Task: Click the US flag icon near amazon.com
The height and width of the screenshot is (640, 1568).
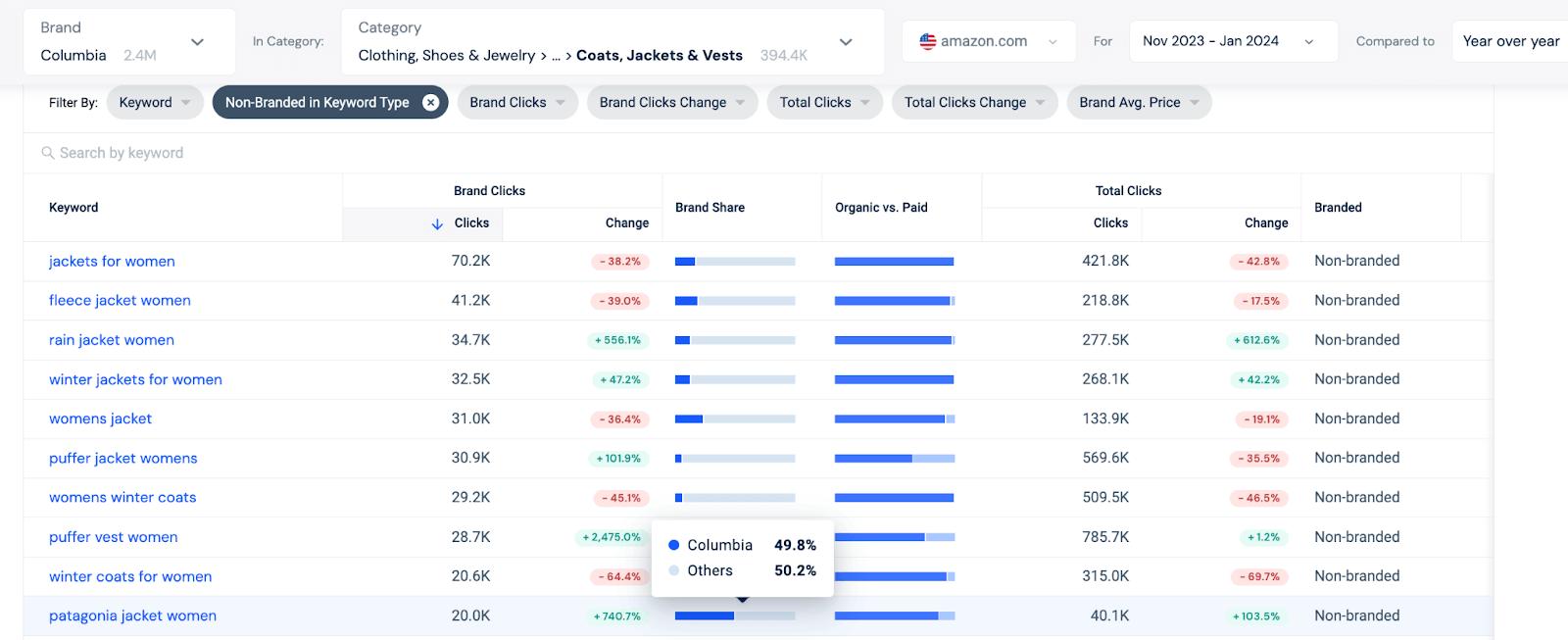Action: click(928, 41)
